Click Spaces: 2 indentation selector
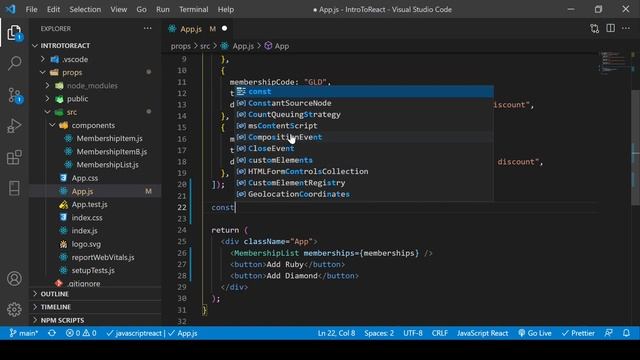 tap(379, 333)
